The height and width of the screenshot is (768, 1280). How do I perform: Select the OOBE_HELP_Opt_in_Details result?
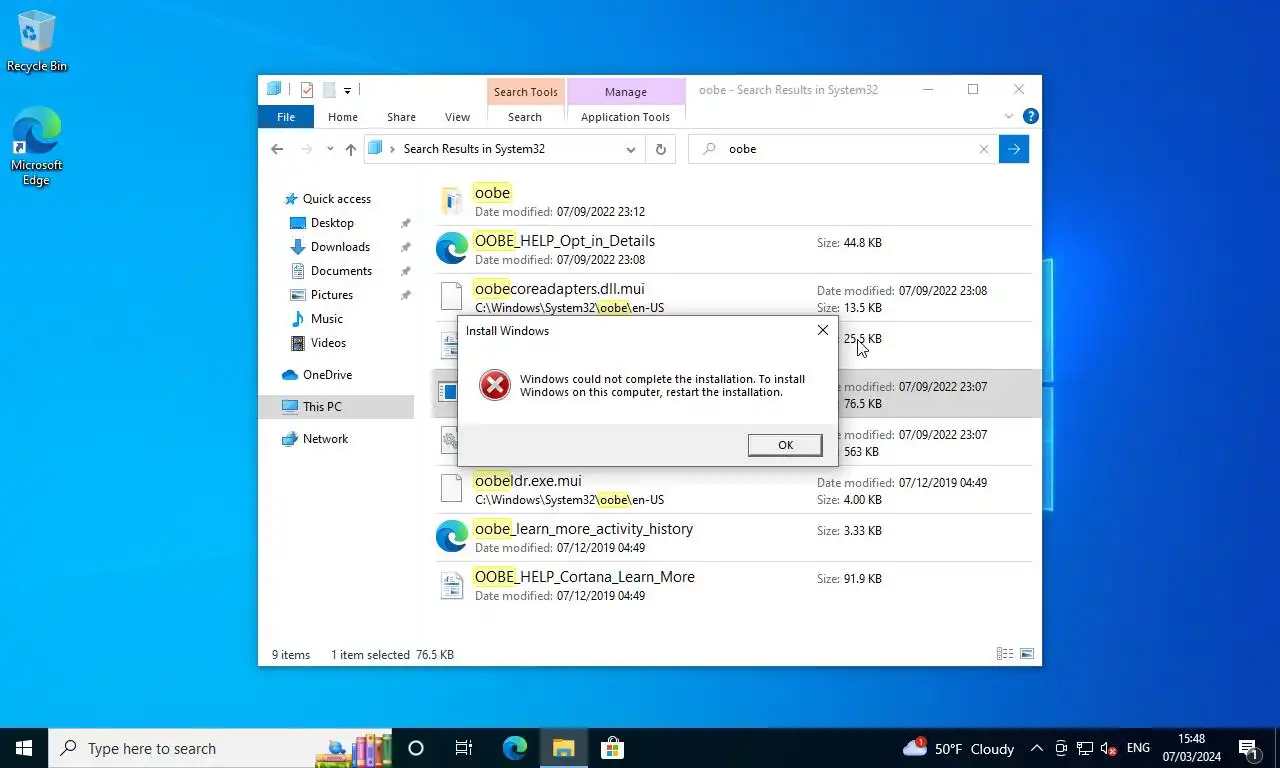(734, 250)
